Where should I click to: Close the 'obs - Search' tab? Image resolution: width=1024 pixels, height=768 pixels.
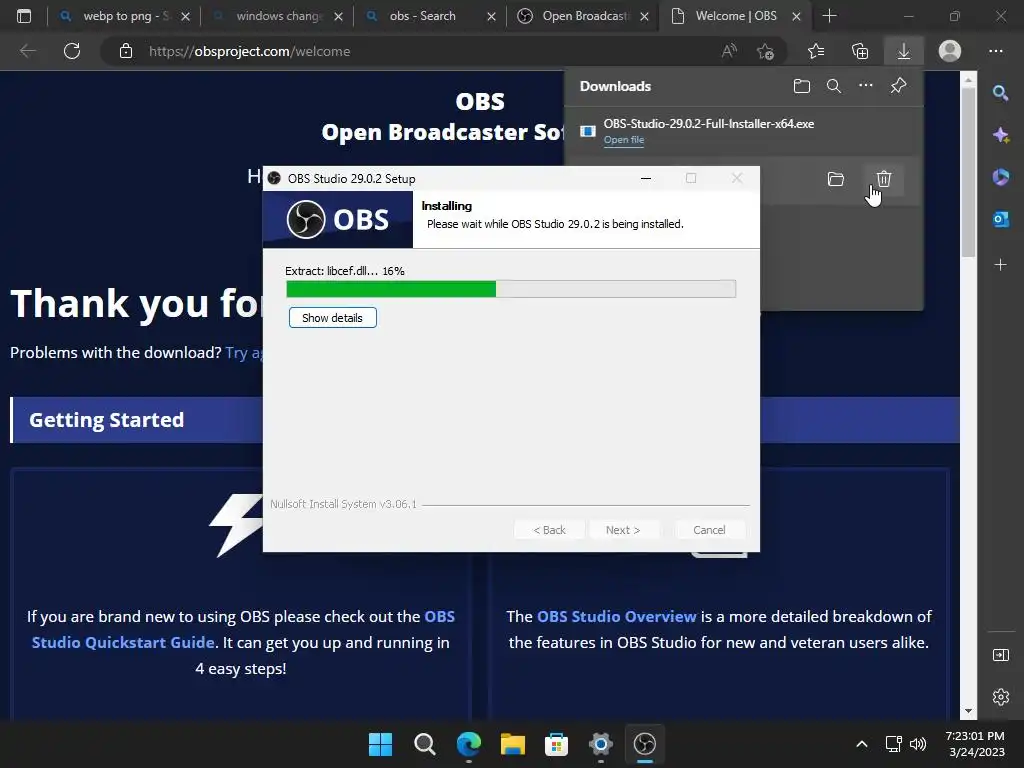click(x=491, y=16)
